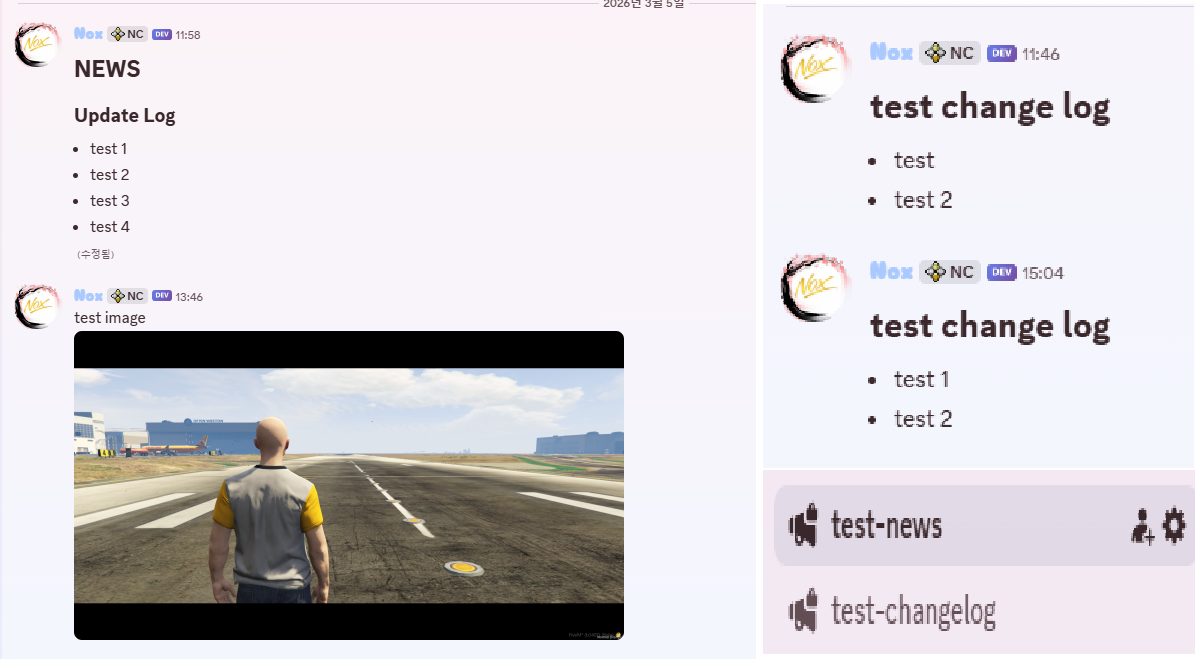
Task: Click the 'test 2' bullet under Update Log
Action: [110, 174]
